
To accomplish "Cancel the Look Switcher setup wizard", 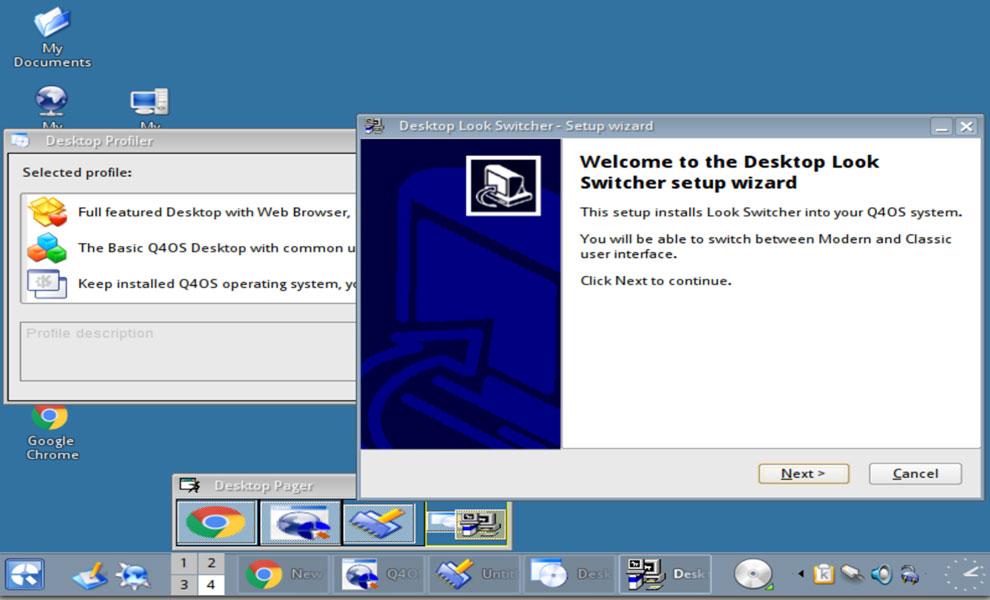I will click(x=915, y=474).
